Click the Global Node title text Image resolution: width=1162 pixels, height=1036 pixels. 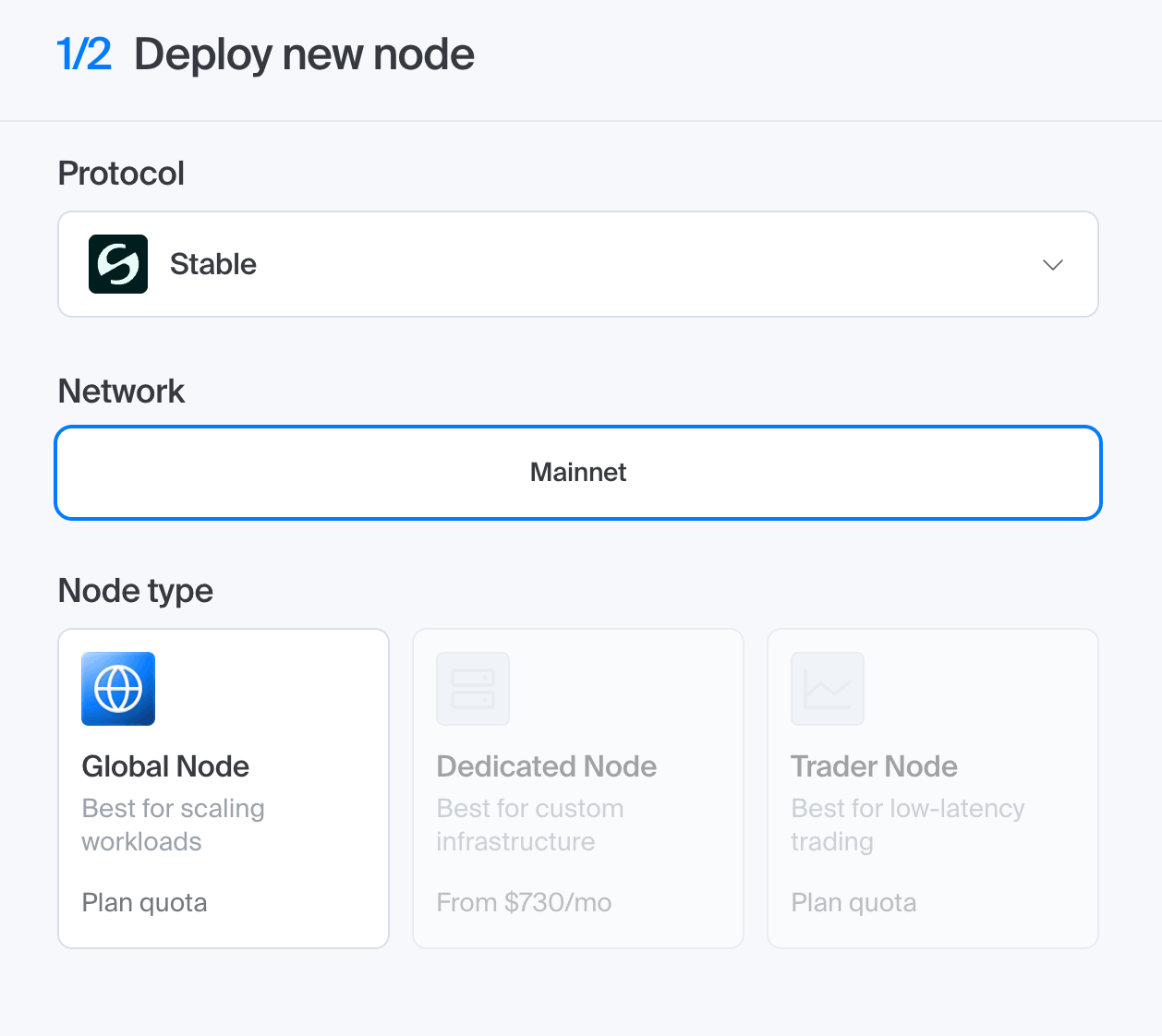point(165,766)
